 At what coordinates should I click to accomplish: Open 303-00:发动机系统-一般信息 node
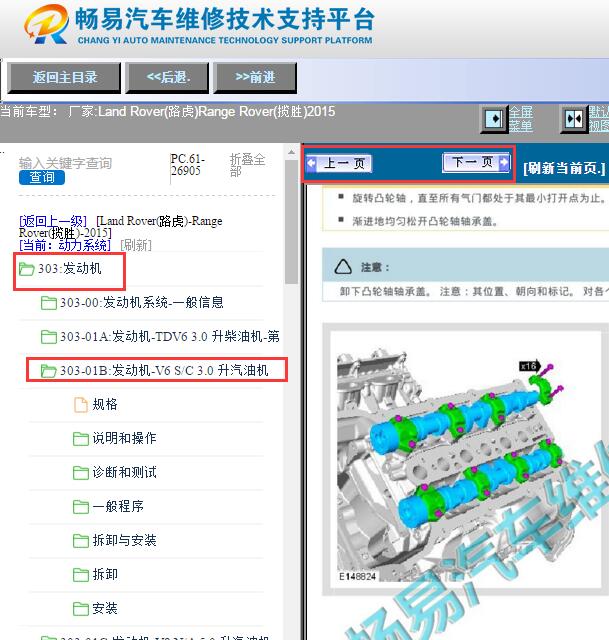click(142, 303)
